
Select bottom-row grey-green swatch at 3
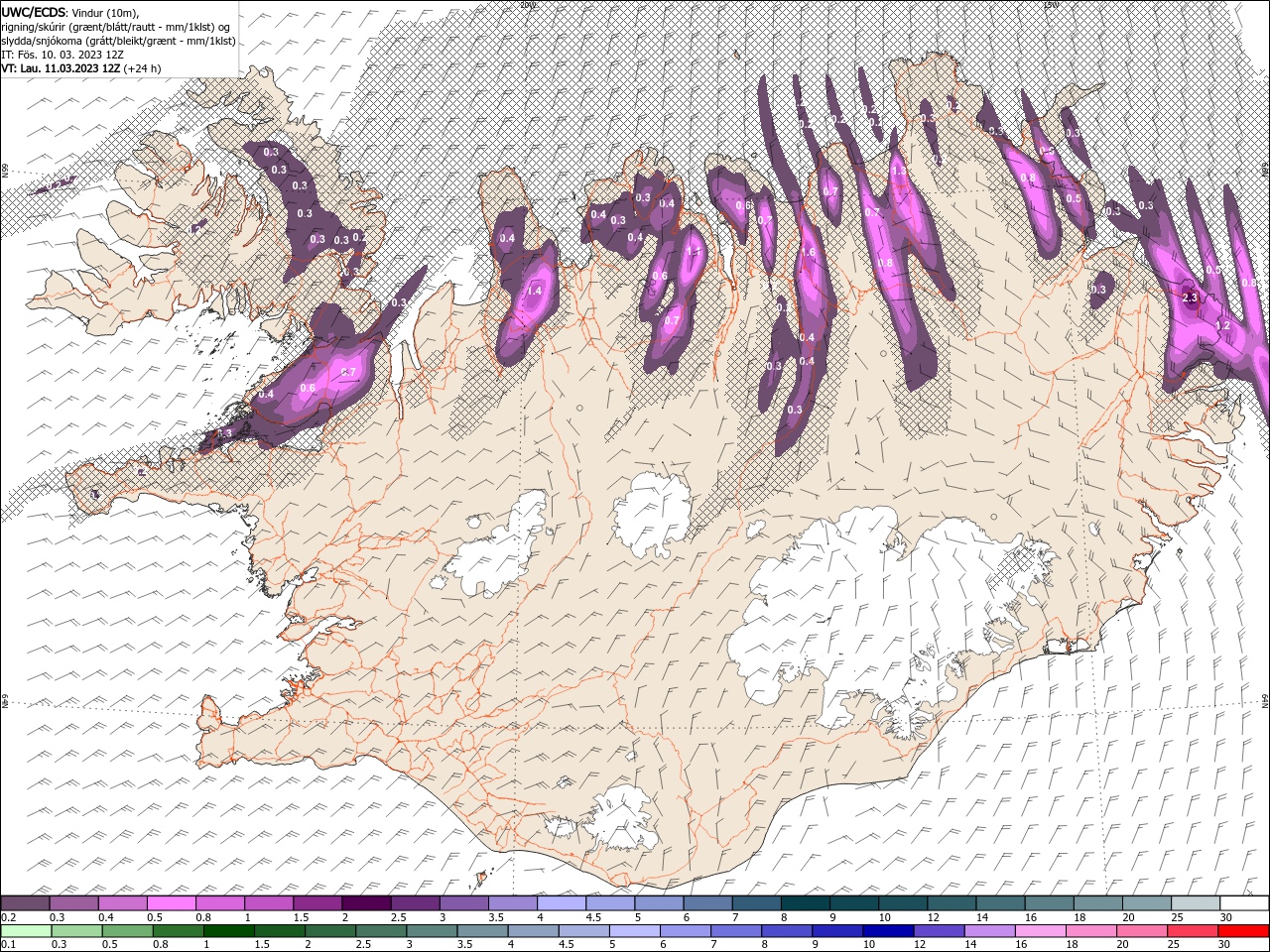pyautogui.click(x=431, y=931)
